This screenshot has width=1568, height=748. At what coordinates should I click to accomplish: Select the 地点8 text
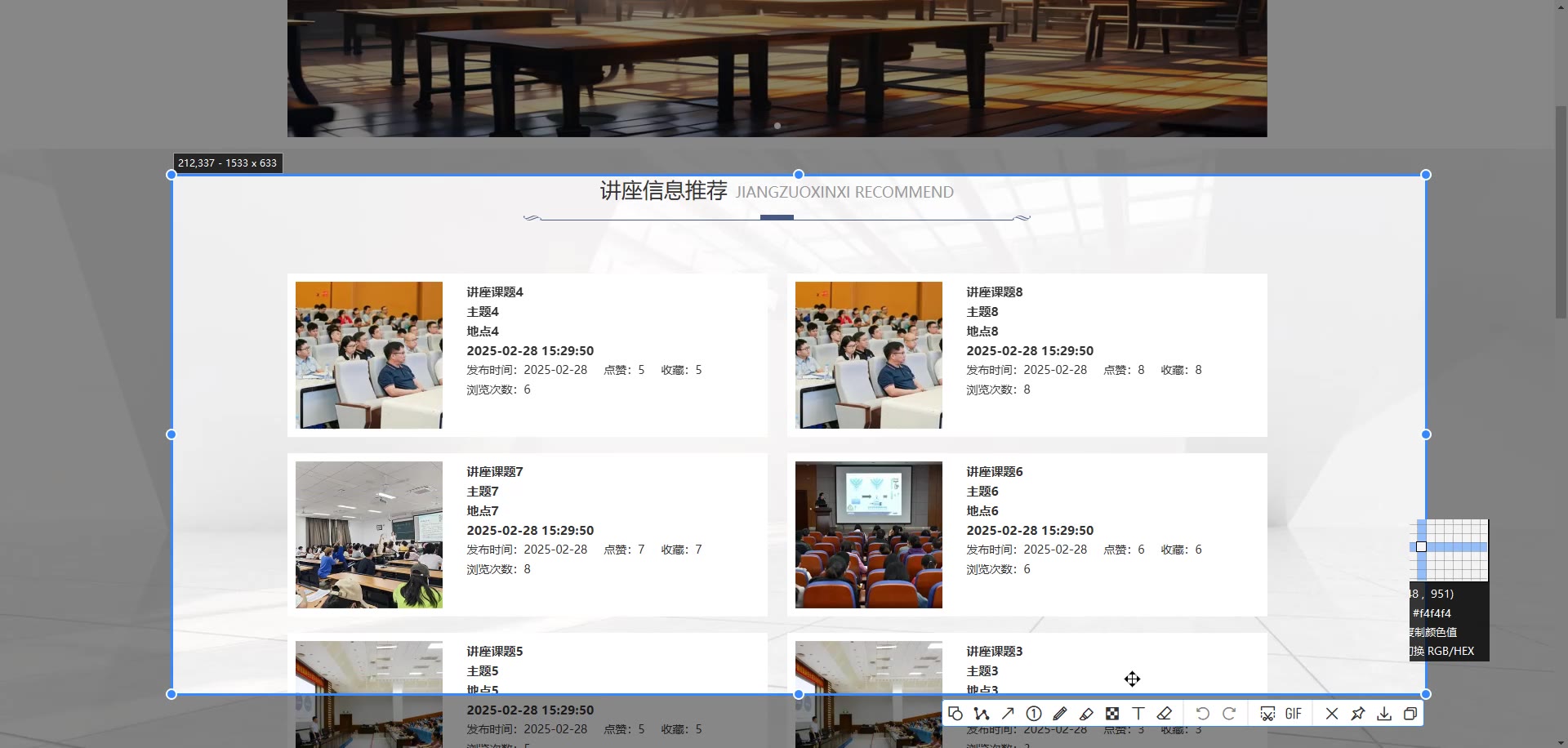(x=982, y=332)
